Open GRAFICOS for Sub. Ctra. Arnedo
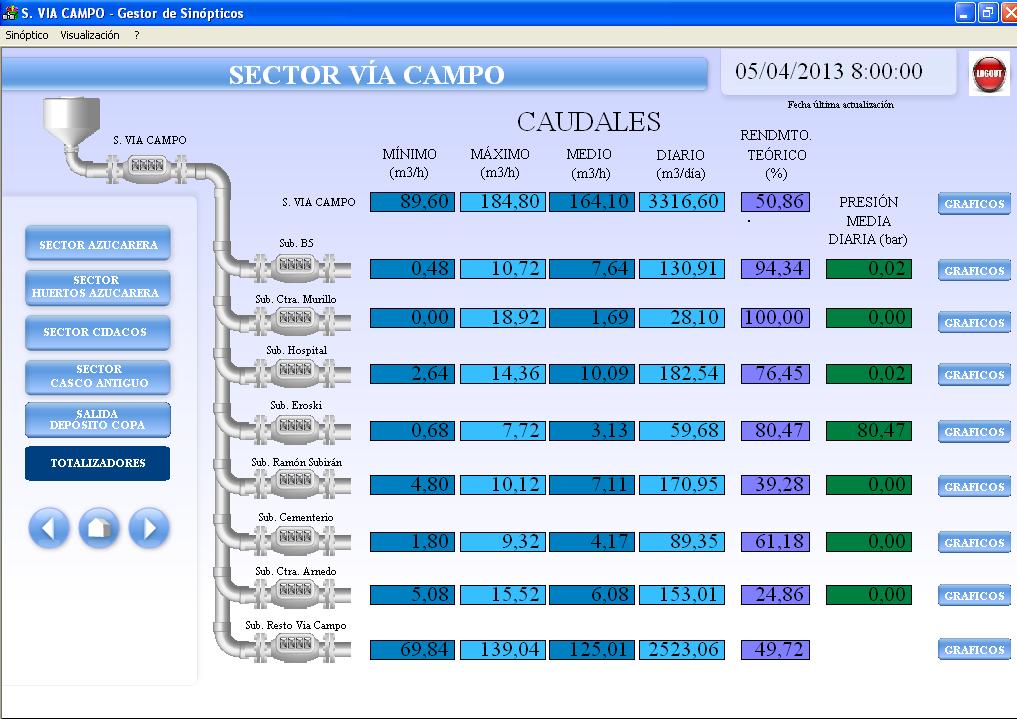Image resolution: width=1017 pixels, height=719 pixels. click(x=974, y=595)
